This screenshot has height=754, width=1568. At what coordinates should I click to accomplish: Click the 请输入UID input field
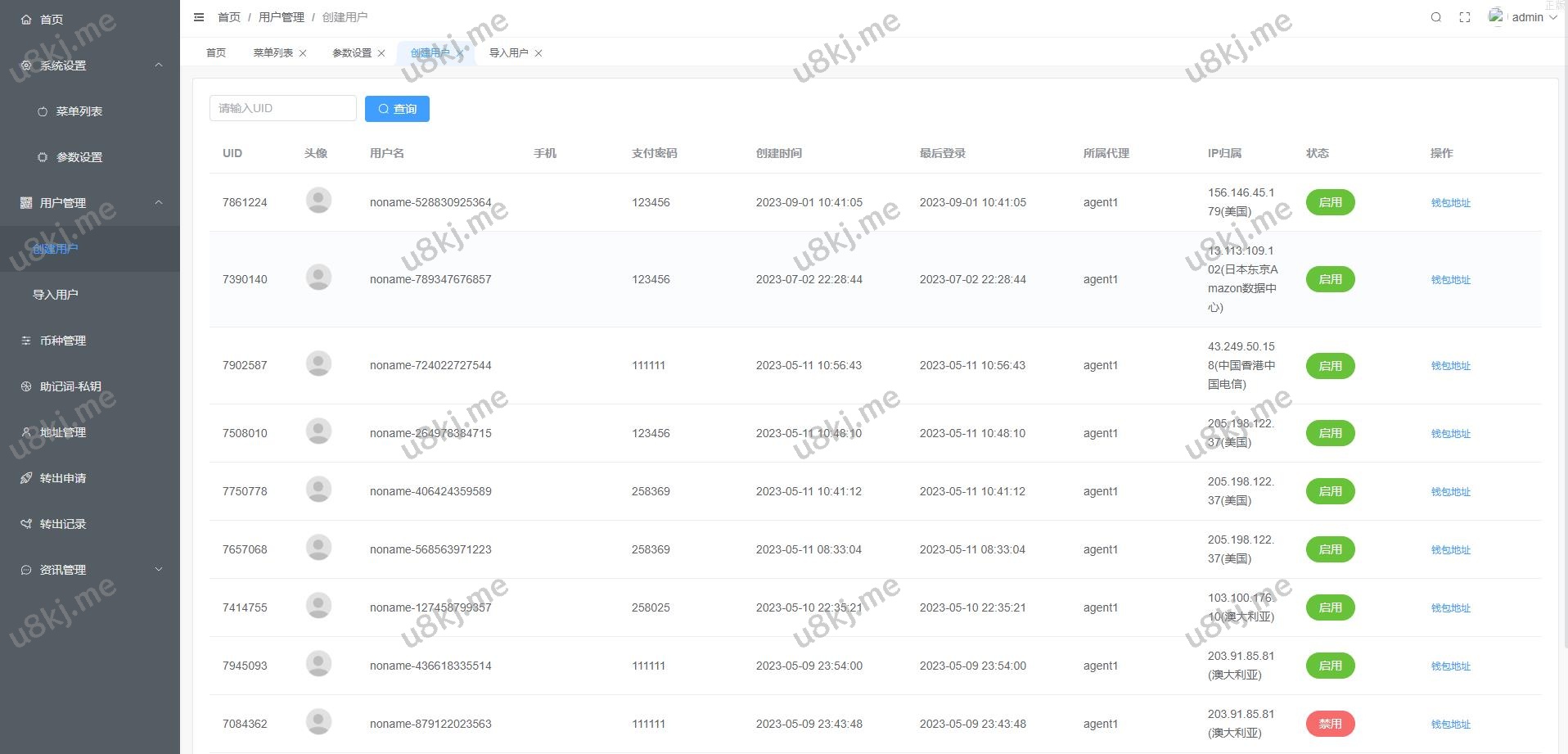[x=282, y=108]
